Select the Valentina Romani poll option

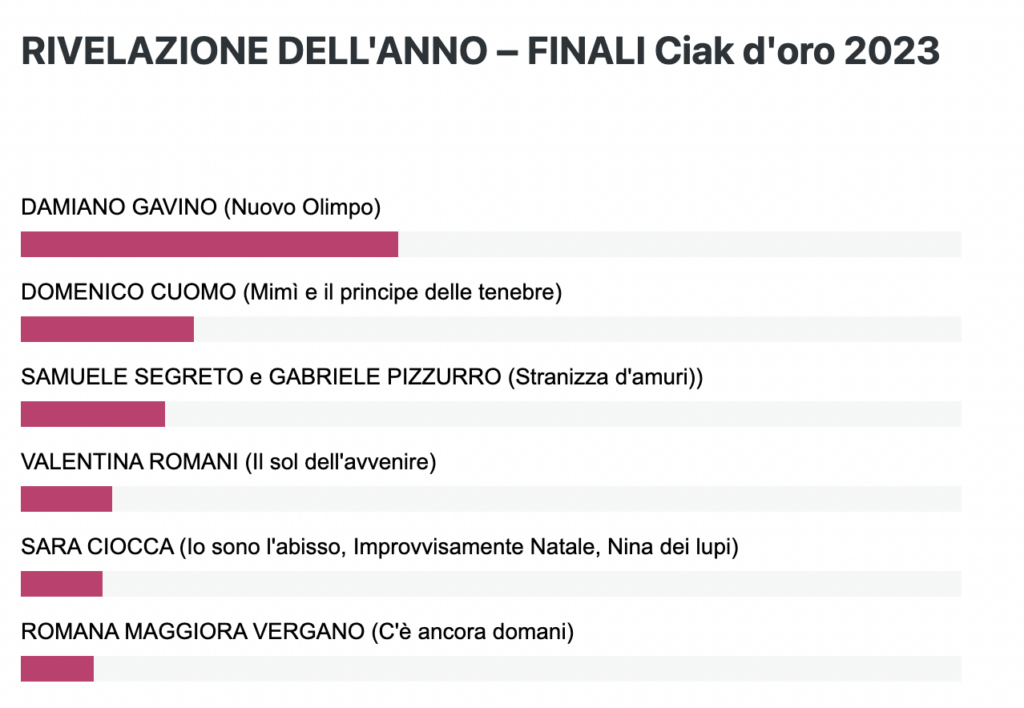click(x=229, y=462)
